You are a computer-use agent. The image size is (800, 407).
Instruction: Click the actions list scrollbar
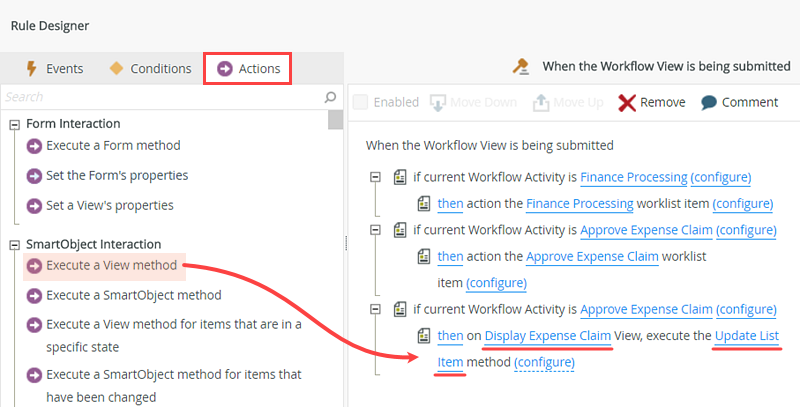(335, 250)
